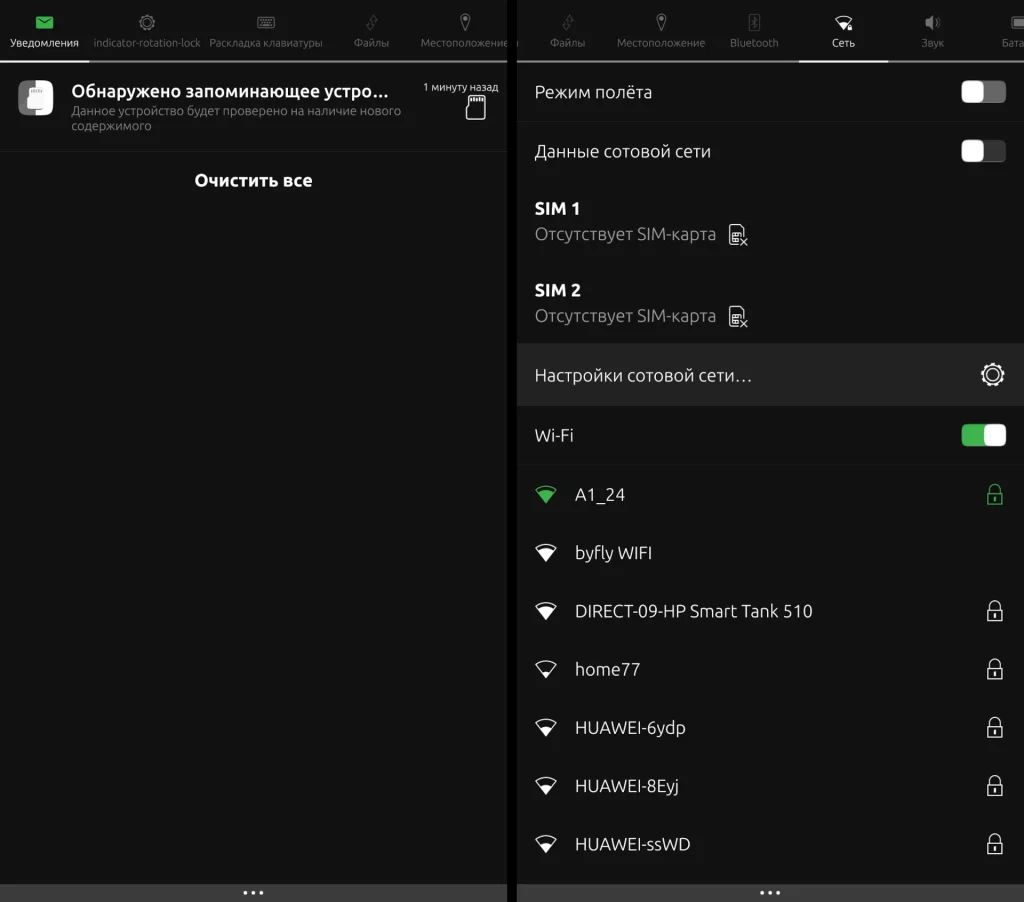Viewport: 1024px width, 902px height.
Task: Click the Раскладка клавиатуры keyboard icon
Action: (x=265, y=22)
